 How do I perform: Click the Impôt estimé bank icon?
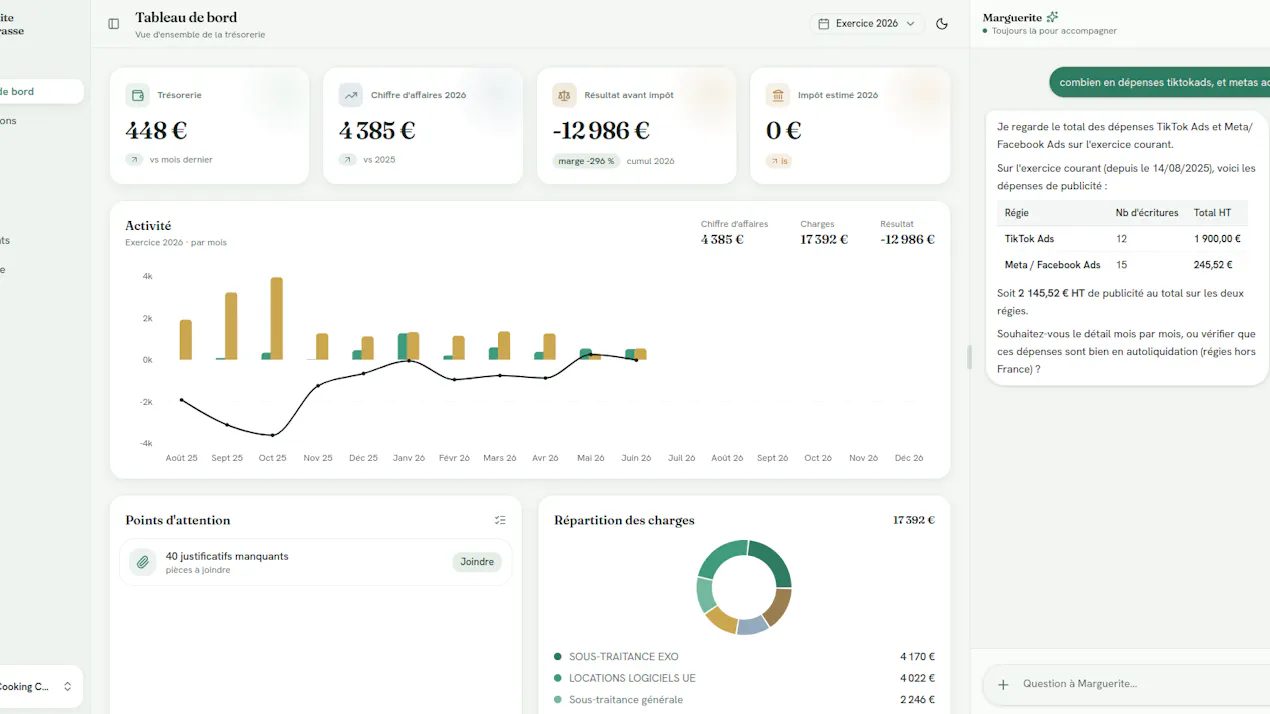coord(778,95)
